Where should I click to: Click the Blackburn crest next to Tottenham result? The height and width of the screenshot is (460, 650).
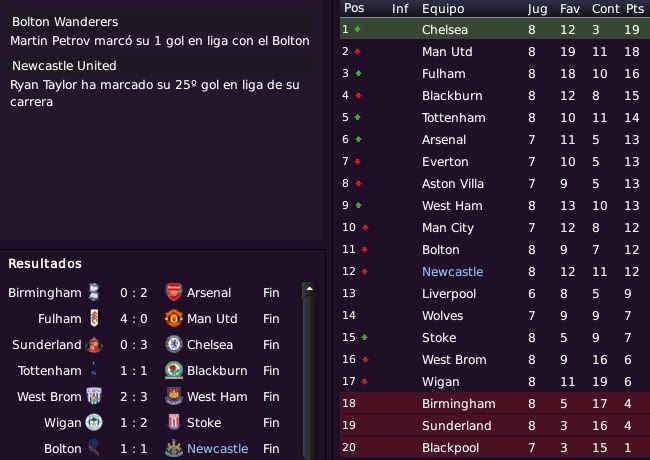[174, 370]
